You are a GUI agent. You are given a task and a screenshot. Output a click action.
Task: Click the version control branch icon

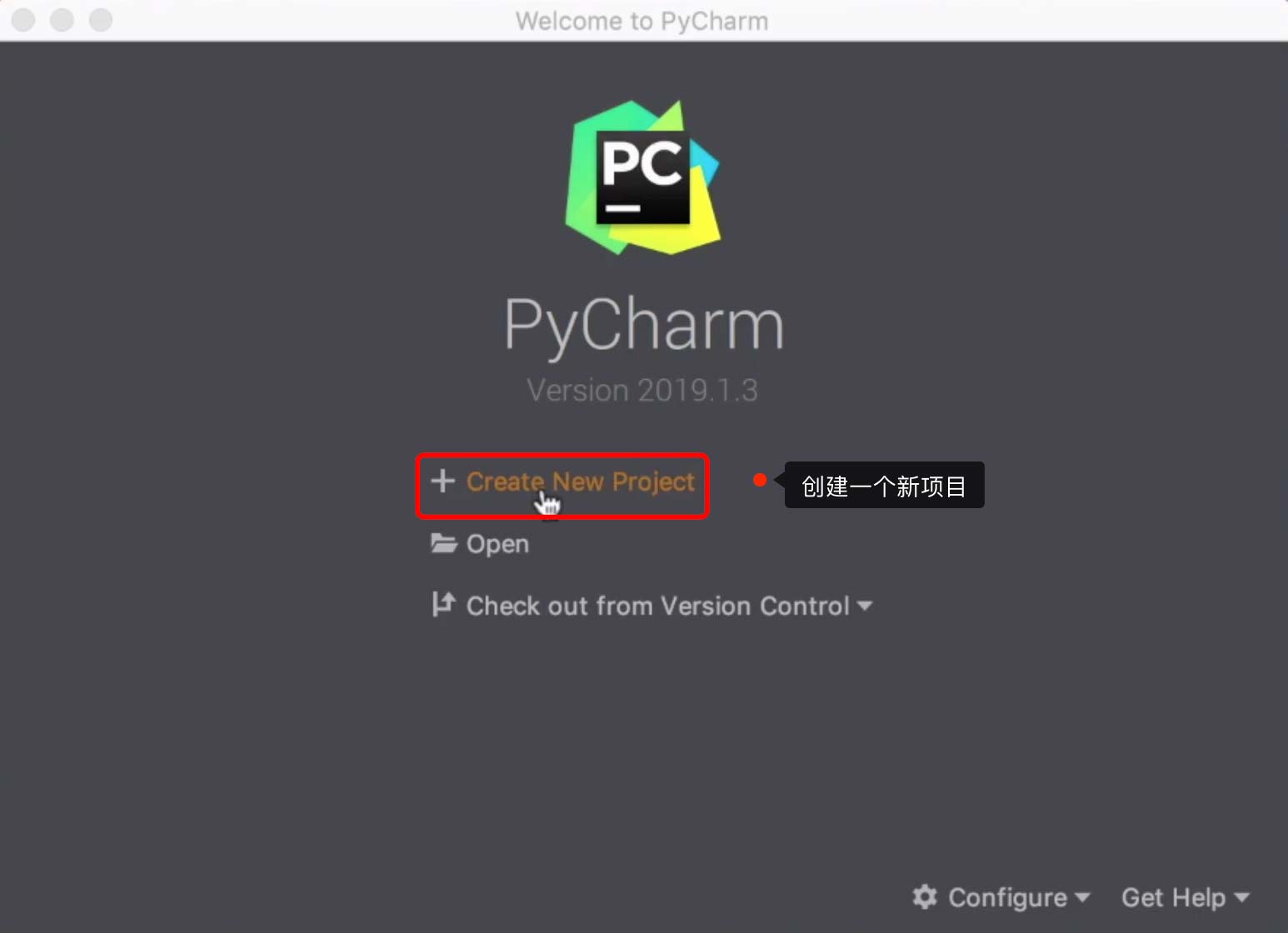pyautogui.click(x=443, y=604)
